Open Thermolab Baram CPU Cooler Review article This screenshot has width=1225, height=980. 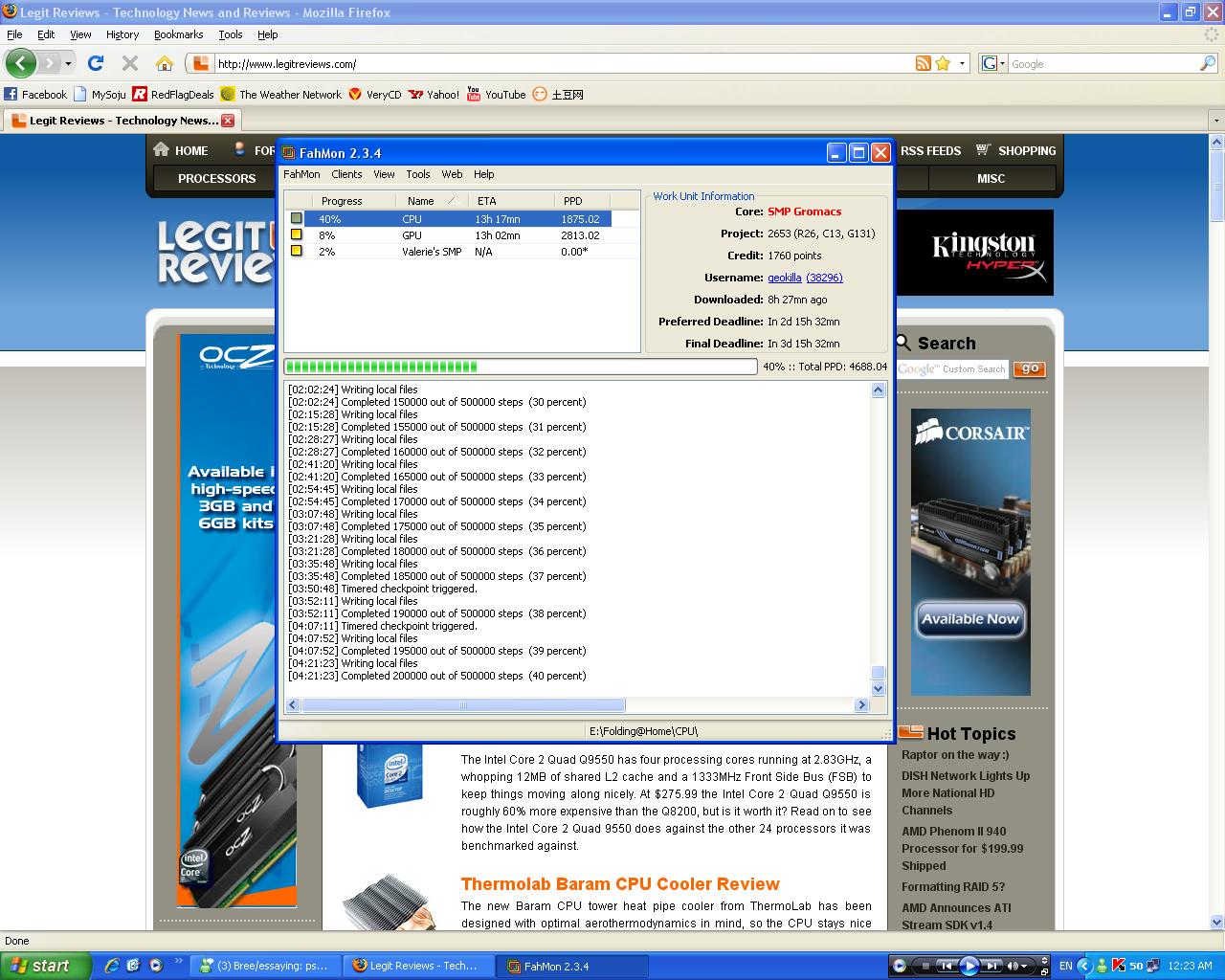click(x=620, y=883)
